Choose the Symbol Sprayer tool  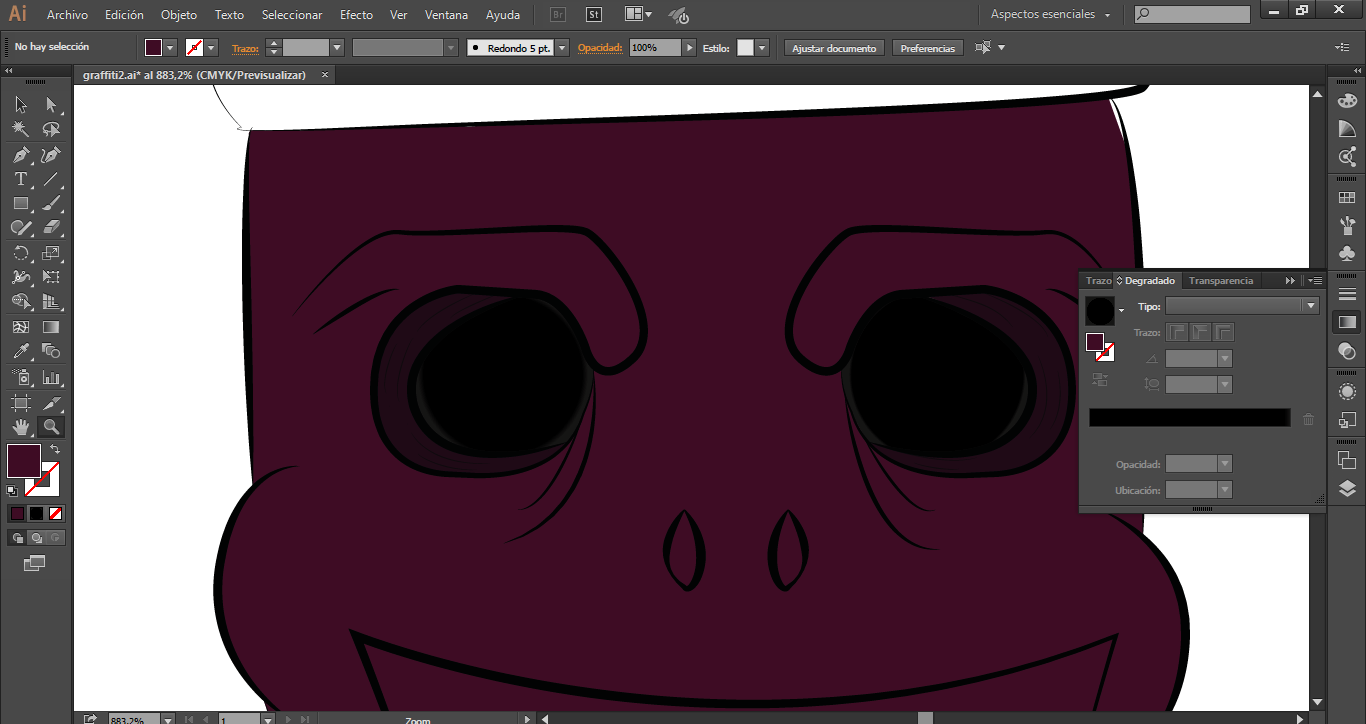[20, 377]
